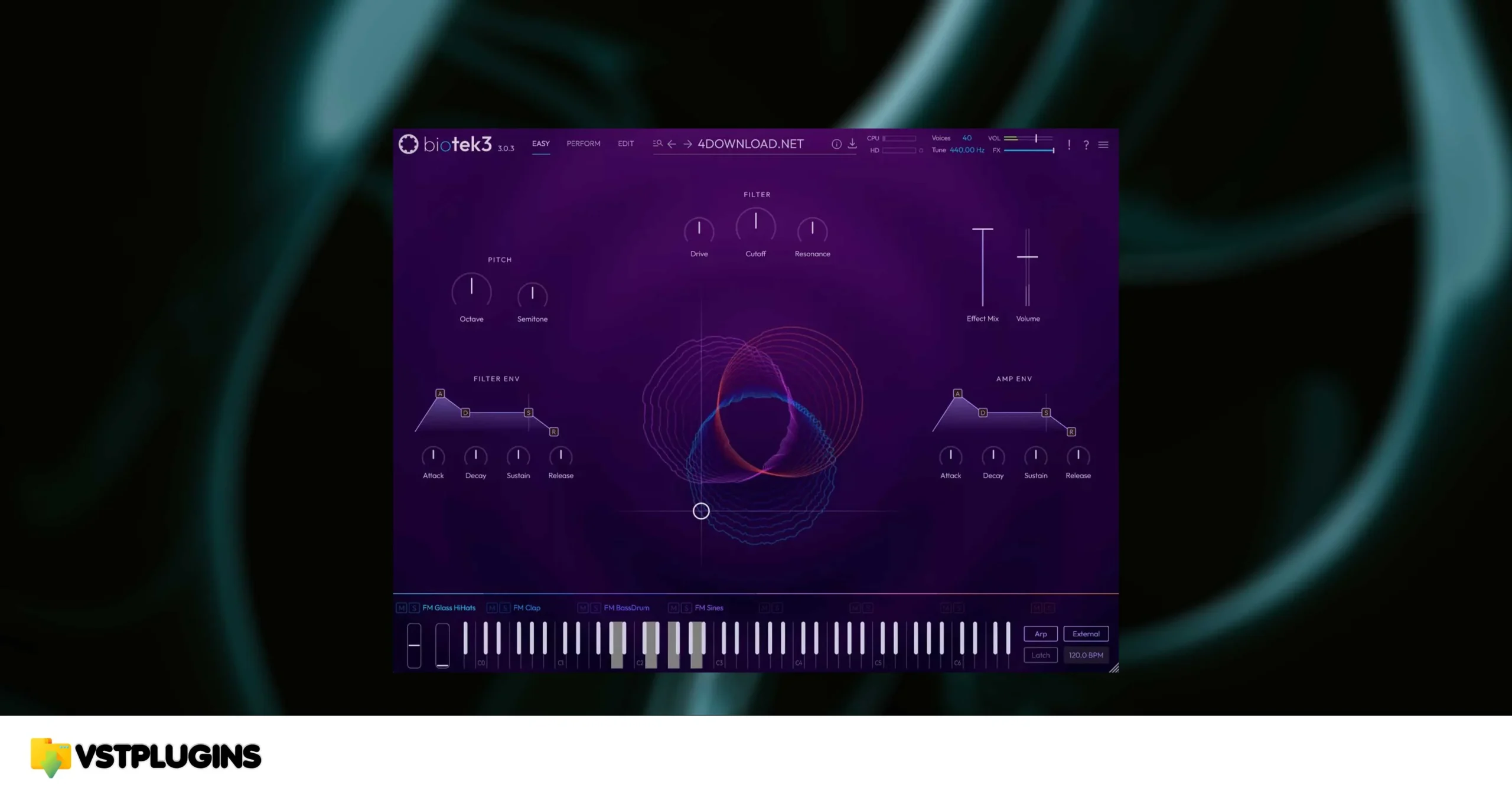This screenshot has height=801, width=1512.
Task: Click the EDIT view mode tab
Action: point(625,143)
